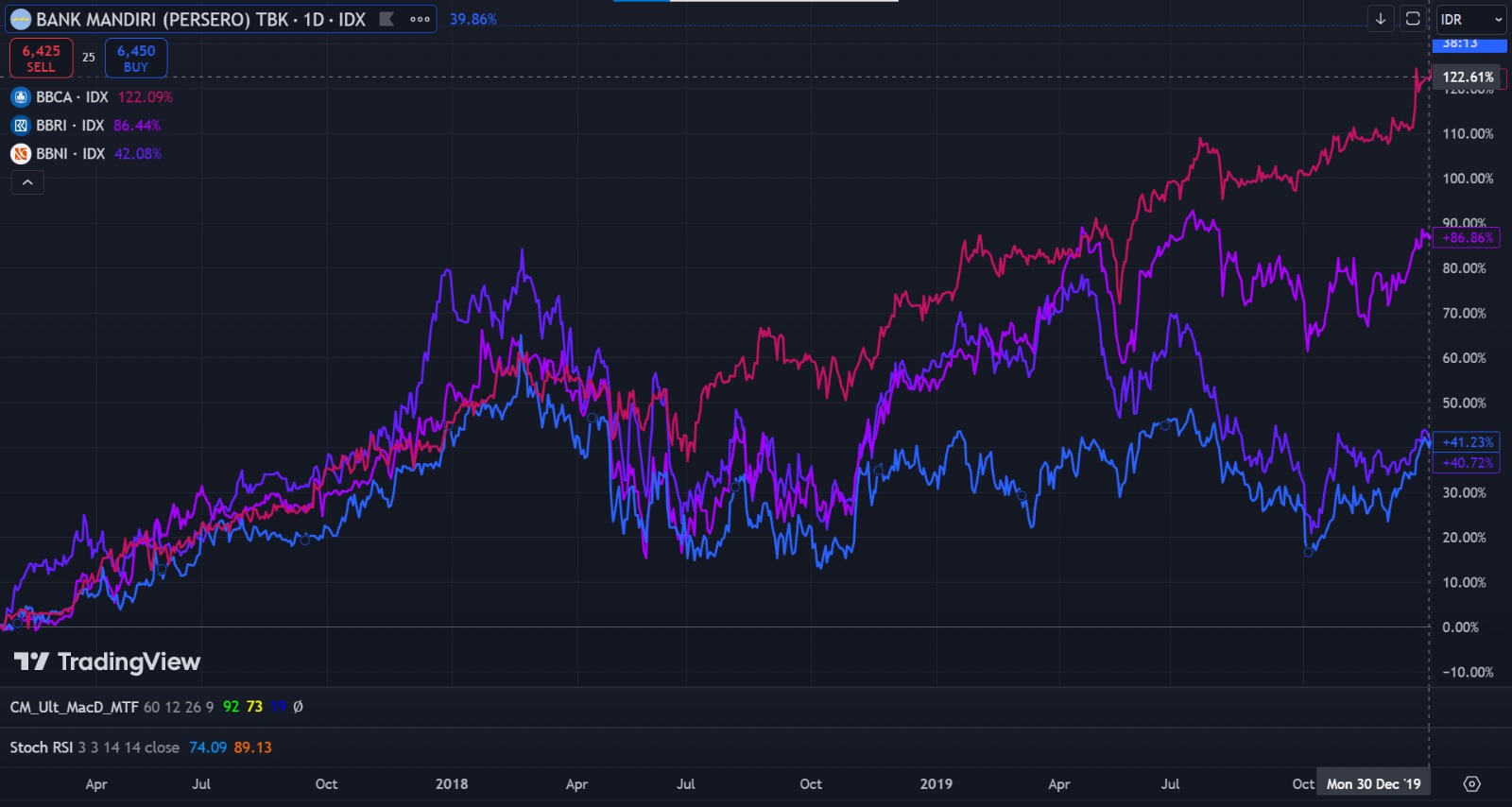
Task: Click the MACD value 92 in green
Action: 231,707
